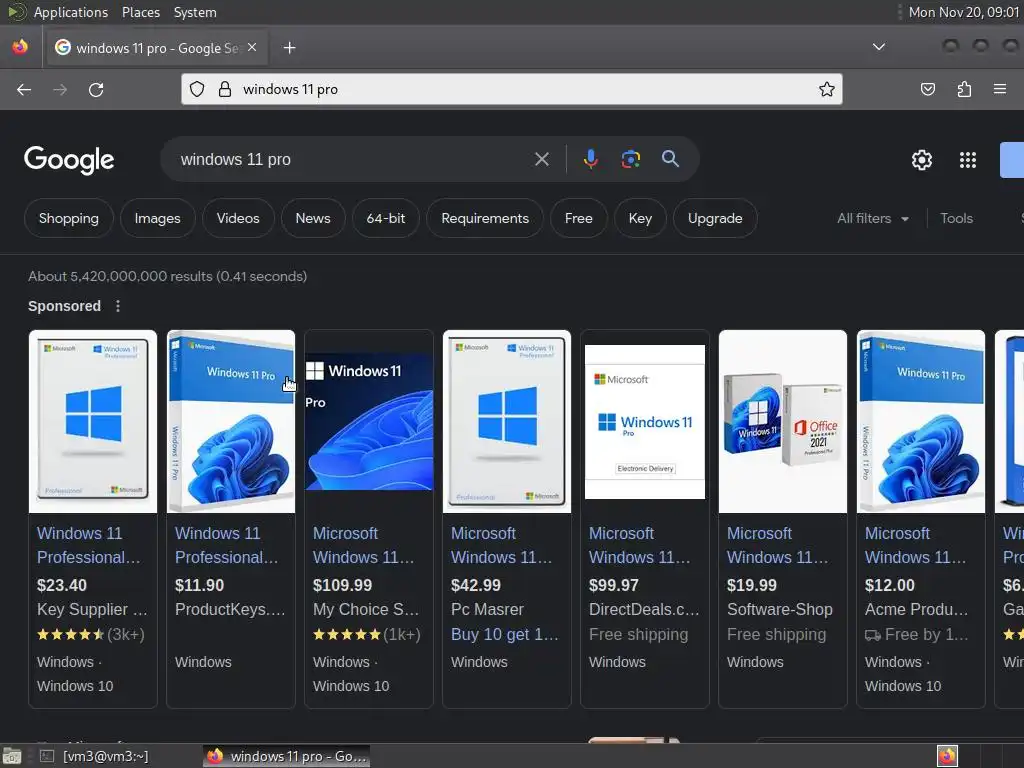List all tabs with the chevron button

[879, 47]
